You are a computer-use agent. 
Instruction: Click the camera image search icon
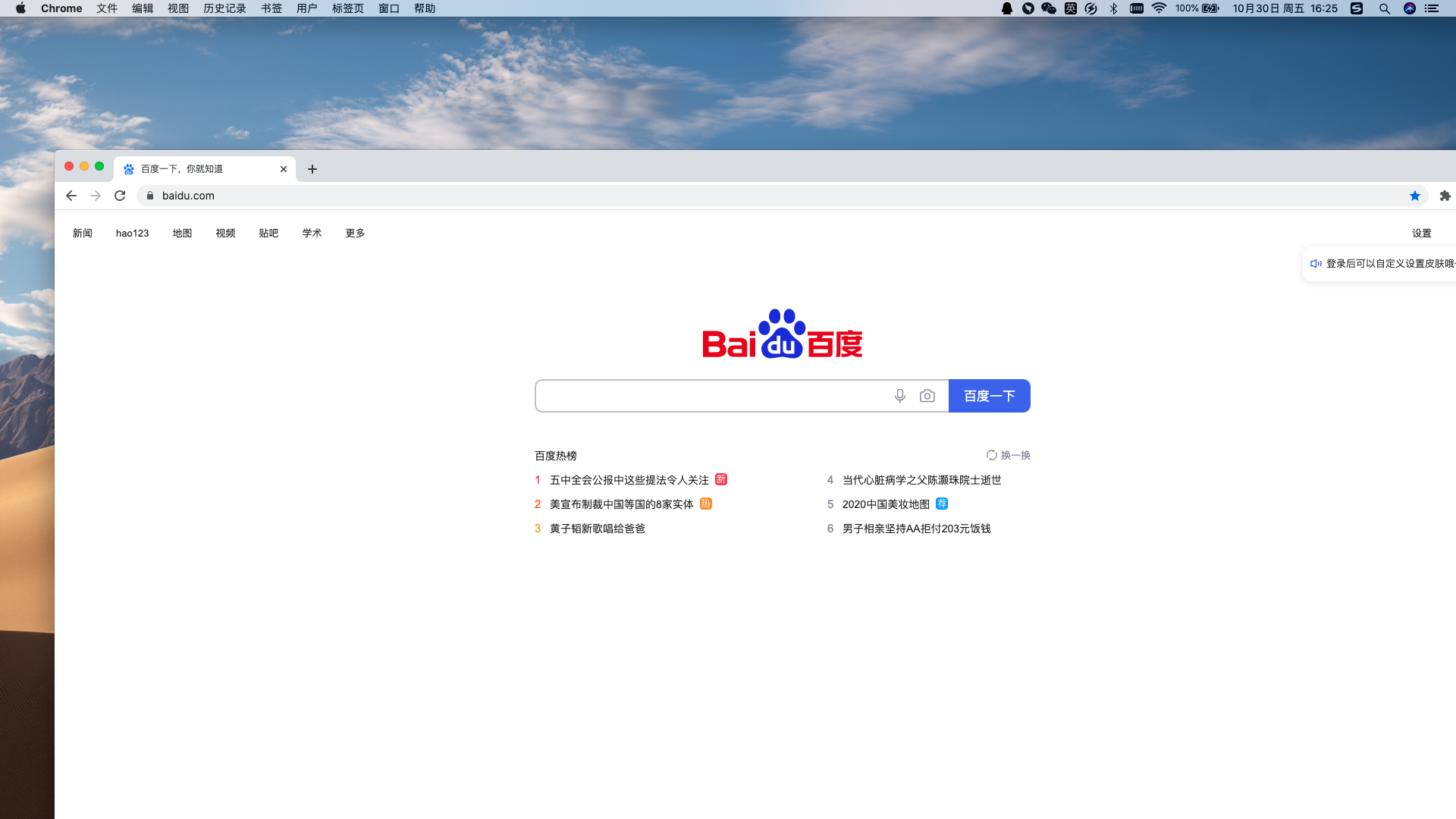click(927, 396)
